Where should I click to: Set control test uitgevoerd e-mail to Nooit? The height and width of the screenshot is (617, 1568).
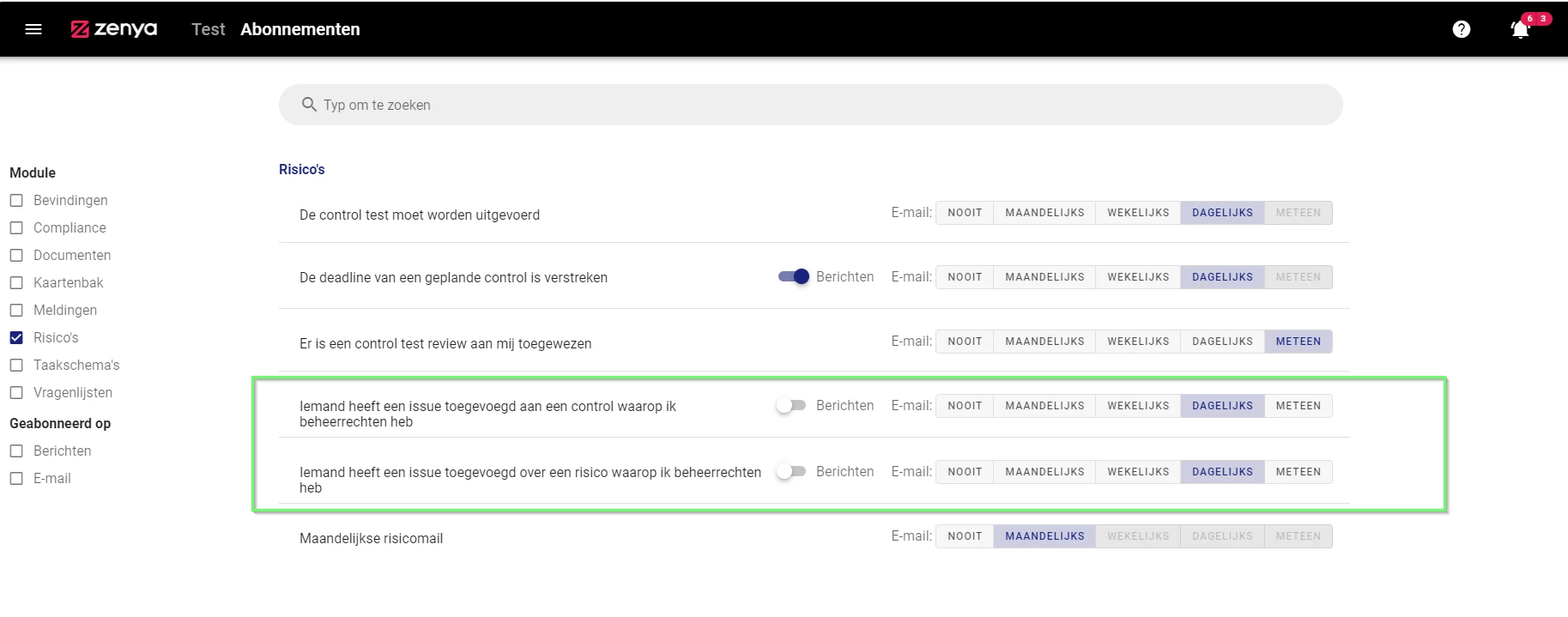coord(965,213)
